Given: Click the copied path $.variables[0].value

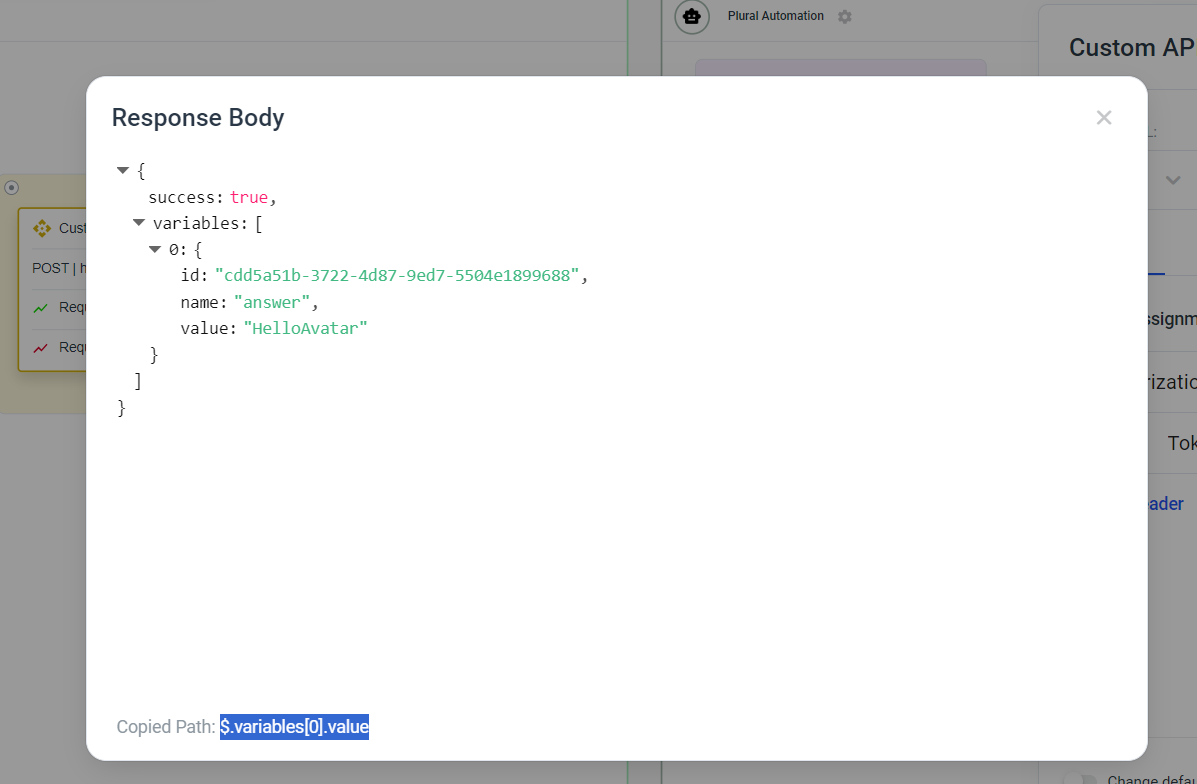Looking at the screenshot, I should (x=295, y=727).
